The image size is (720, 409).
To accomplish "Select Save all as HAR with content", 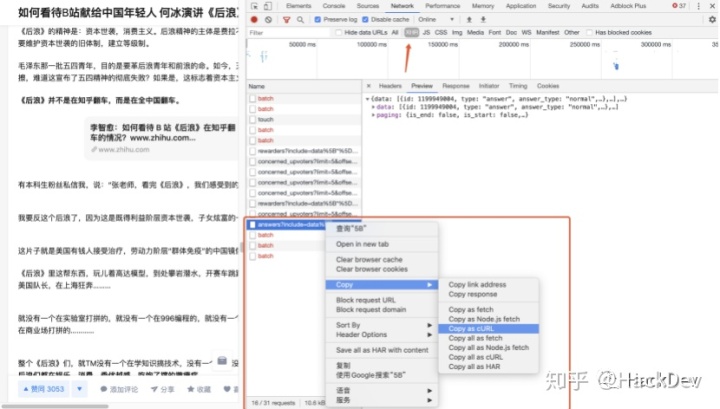I will (x=381, y=350).
